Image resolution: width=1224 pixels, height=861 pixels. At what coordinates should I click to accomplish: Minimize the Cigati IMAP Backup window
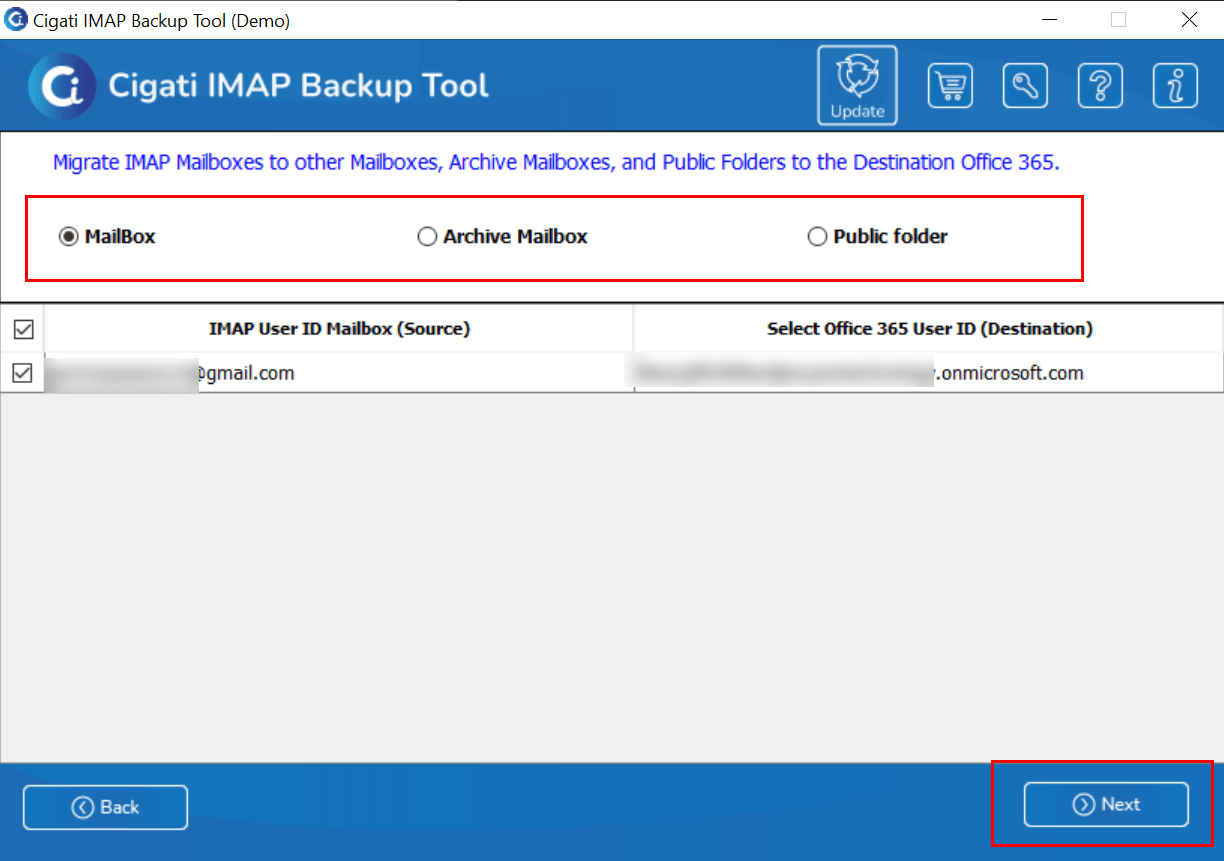point(1050,19)
